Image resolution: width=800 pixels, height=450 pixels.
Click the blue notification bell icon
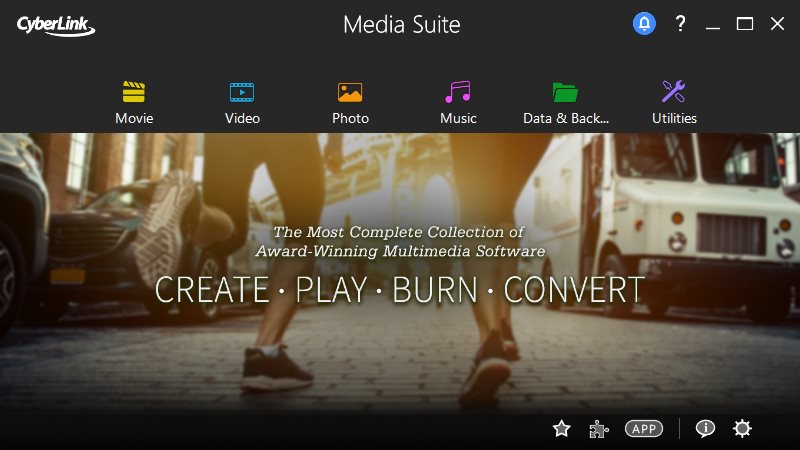click(644, 23)
